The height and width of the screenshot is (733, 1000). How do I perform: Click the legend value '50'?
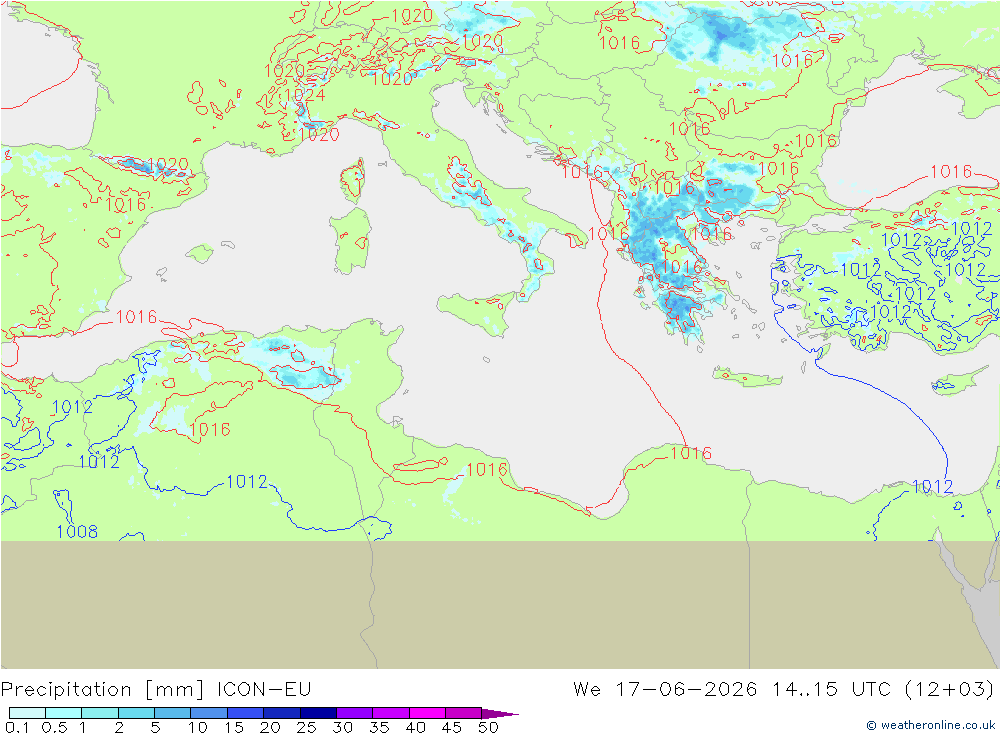point(488,727)
